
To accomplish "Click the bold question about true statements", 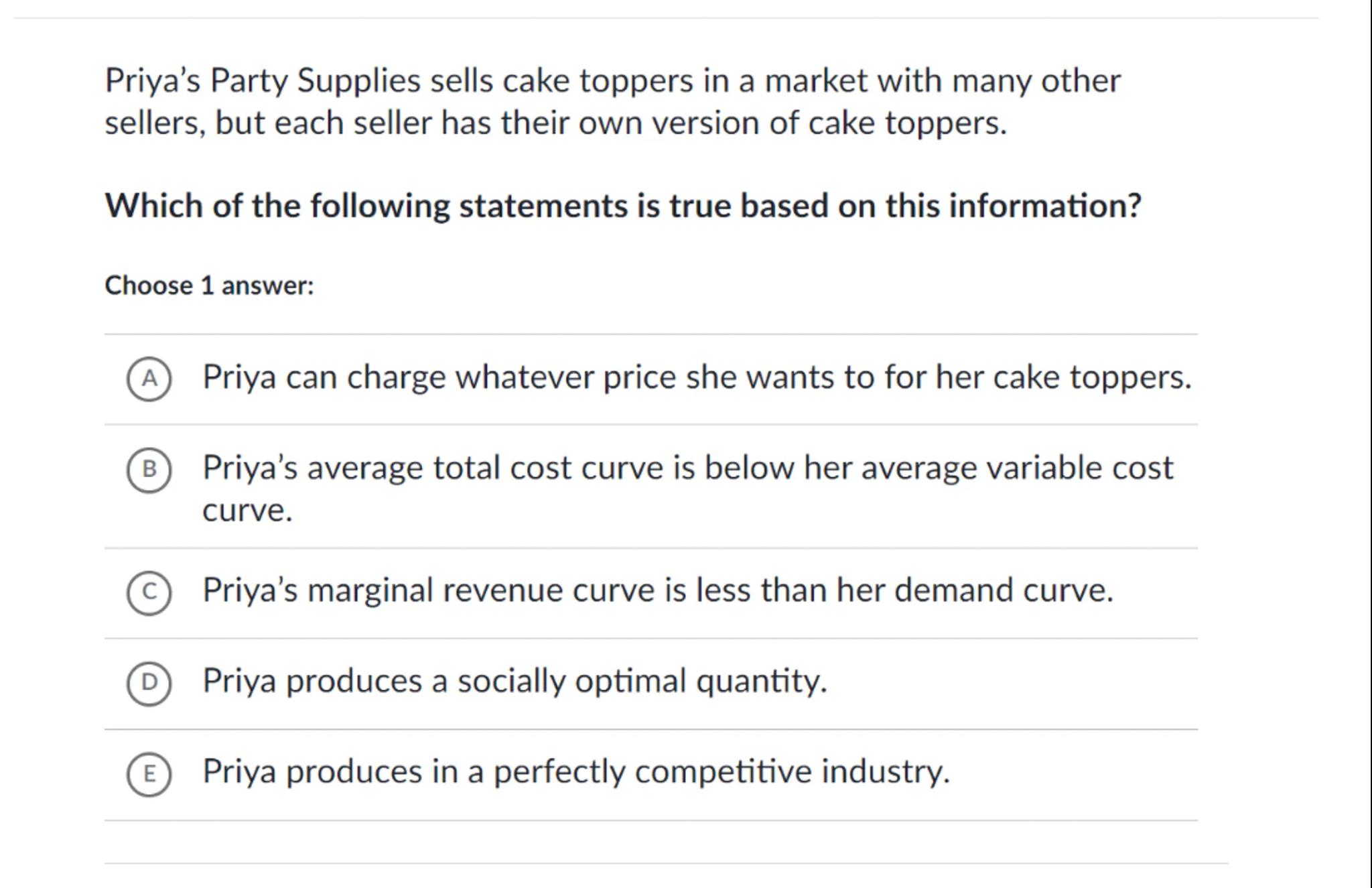I will coord(622,206).
